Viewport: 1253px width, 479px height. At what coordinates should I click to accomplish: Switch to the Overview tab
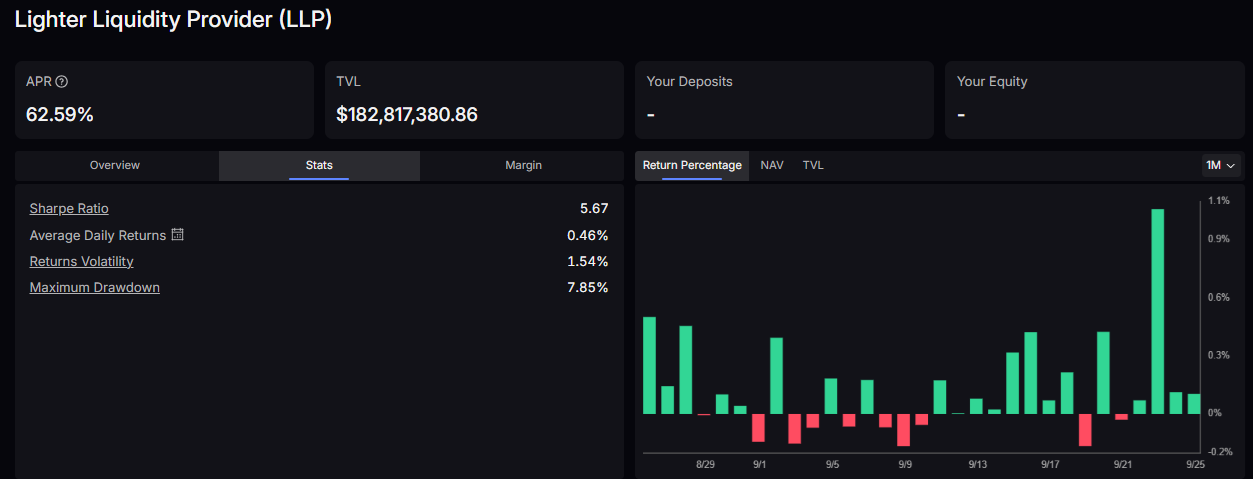pos(115,165)
